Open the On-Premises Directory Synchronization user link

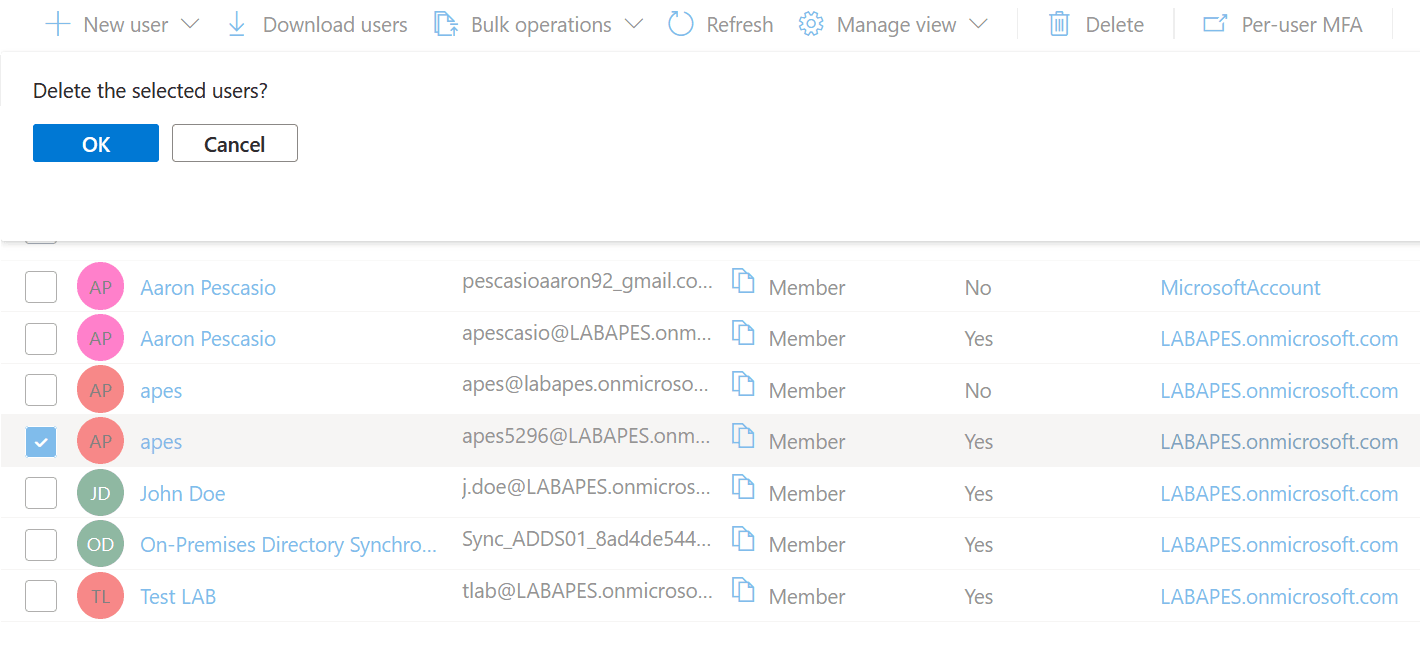click(x=288, y=545)
